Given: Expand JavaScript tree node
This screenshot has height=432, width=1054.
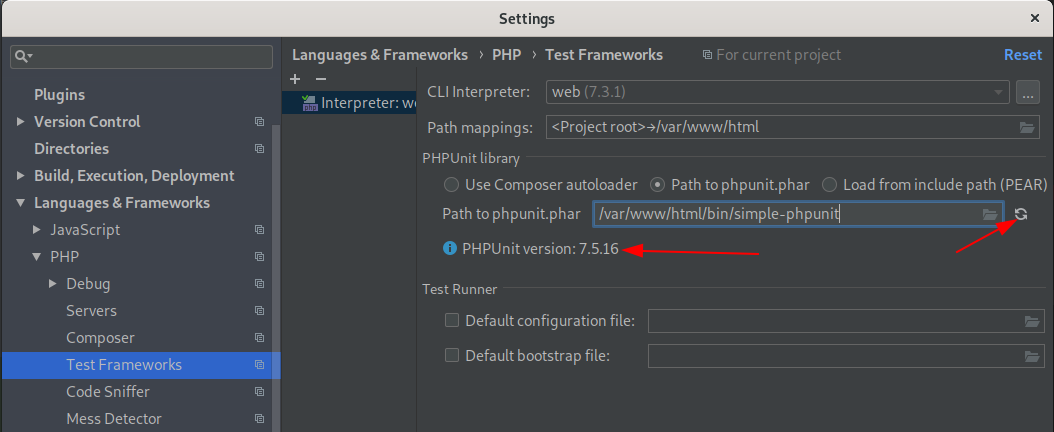Looking at the screenshot, I should point(36,230).
